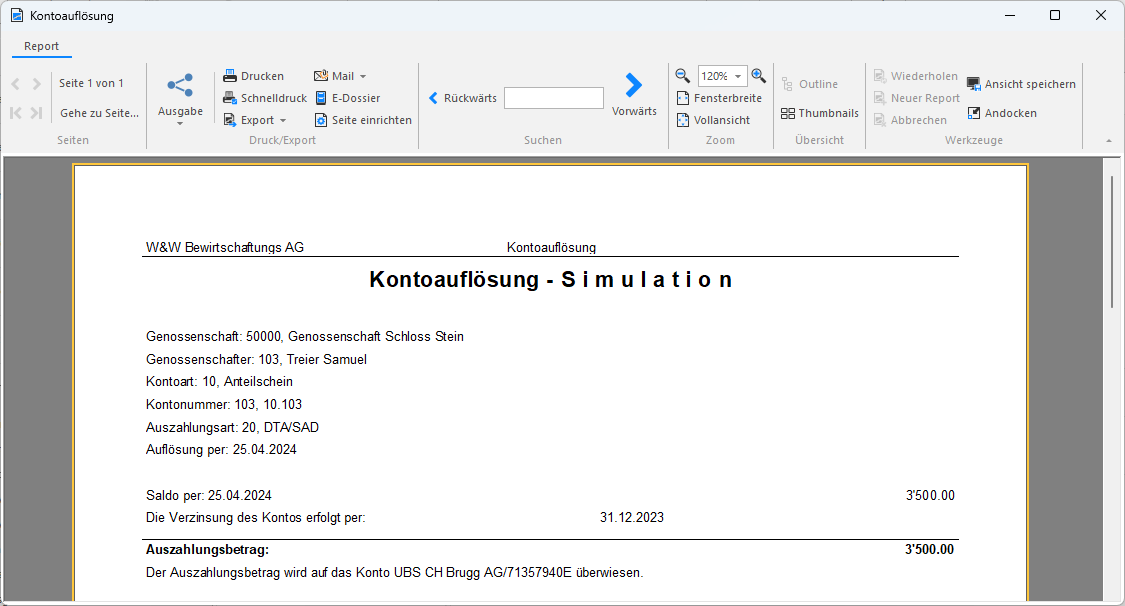Viewport: 1125px width, 606px height.
Task: Maximize the Kontoauflösung window
Action: [x=1055, y=15]
